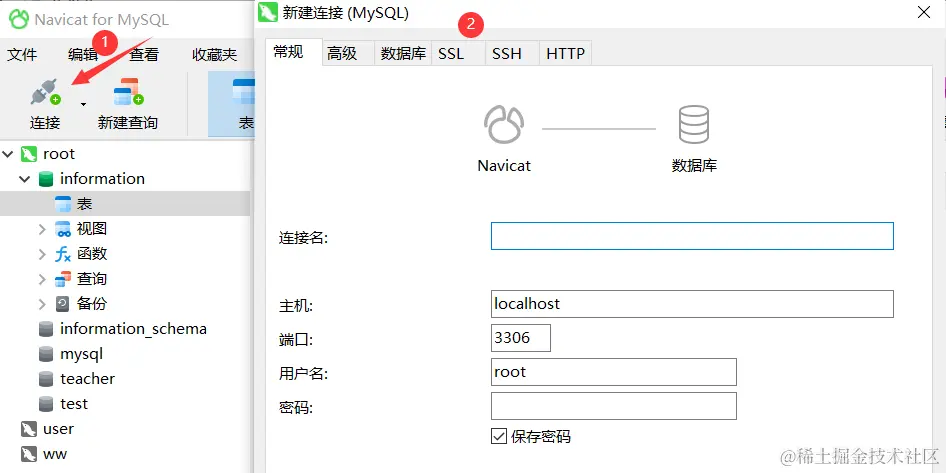
Task: Select the test database entry
Action: tap(74, 404)
